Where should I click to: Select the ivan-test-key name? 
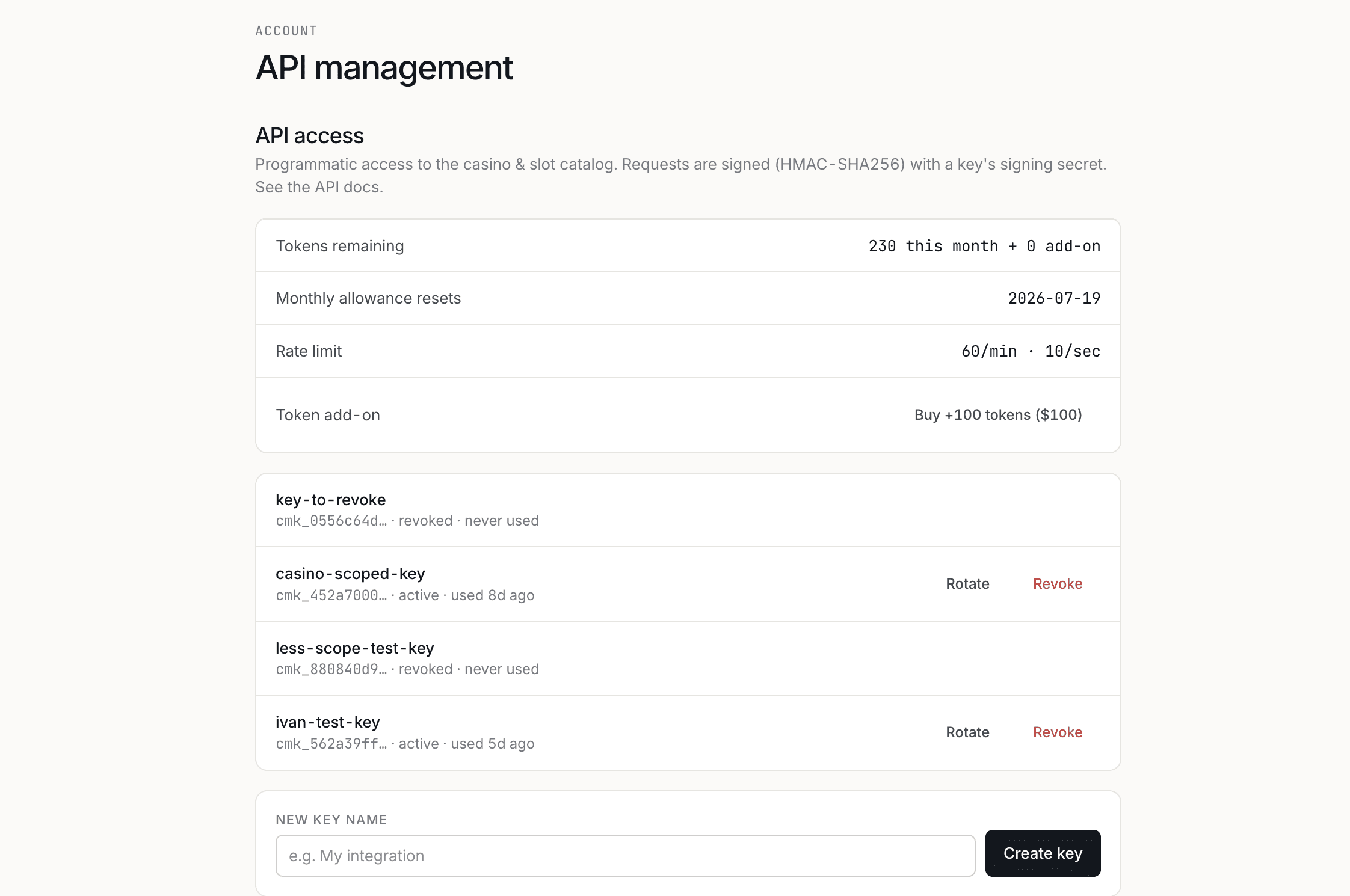click(x=328, y=722)
